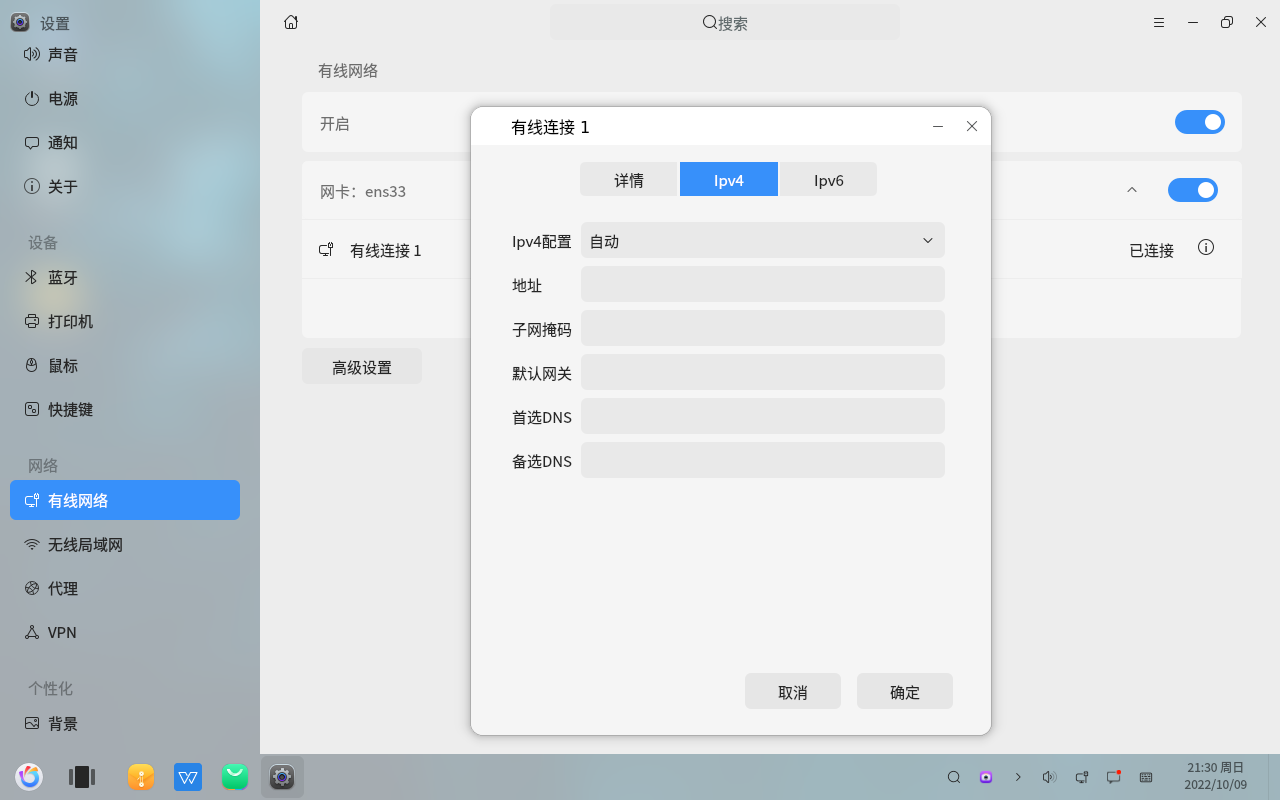Open 无线局域网 WLAN settings
Screen dimensions: 1280x800
pos(125,545)
